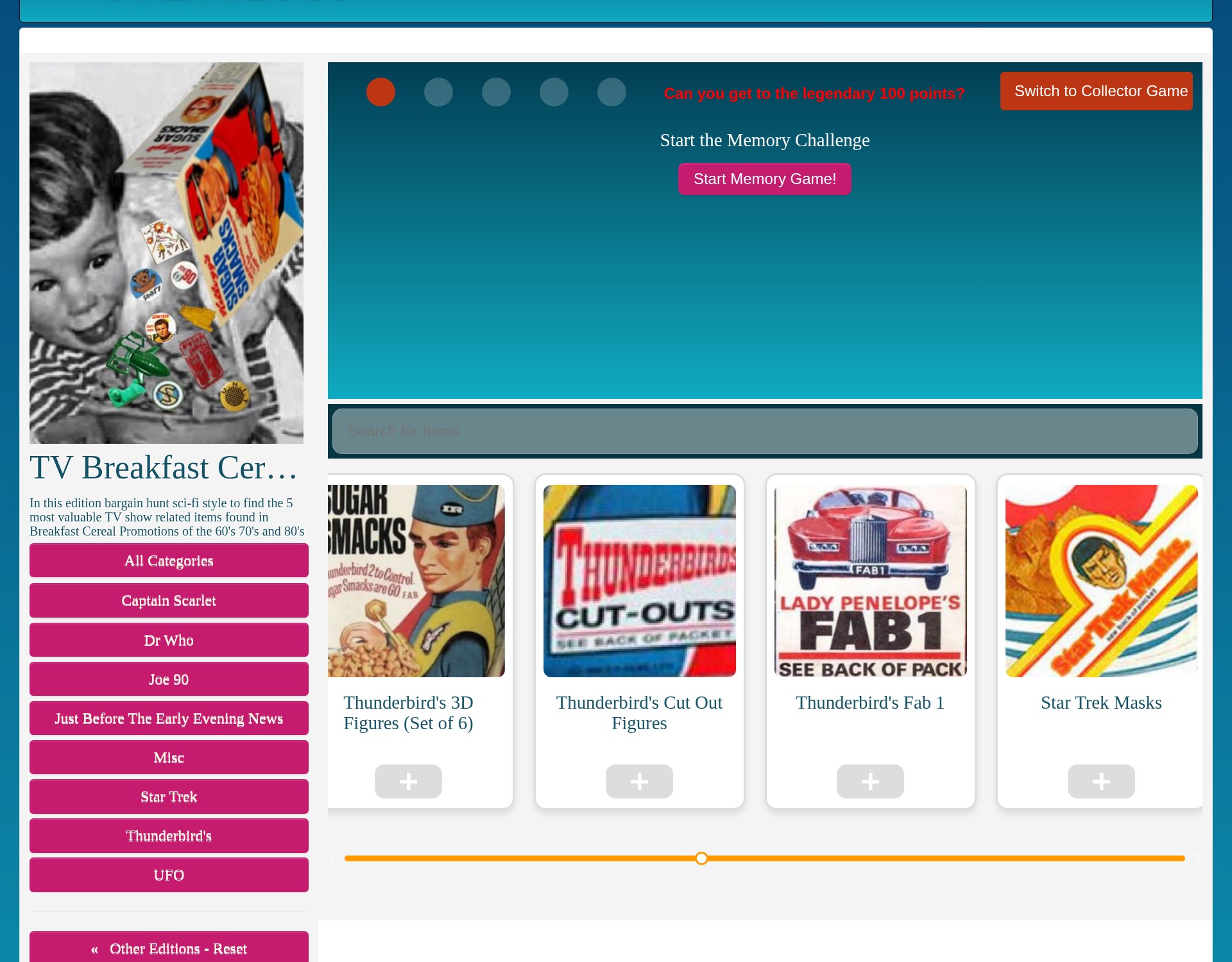This screenshot has height=962, width=1232.
Task: Add Thunderbird's 3D Figures with plus button
Action: click(x=408, y=781)
